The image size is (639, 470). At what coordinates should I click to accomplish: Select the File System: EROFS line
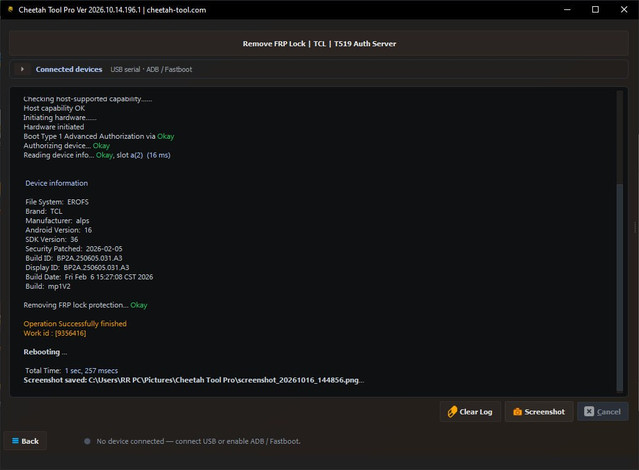click(57, 202)
